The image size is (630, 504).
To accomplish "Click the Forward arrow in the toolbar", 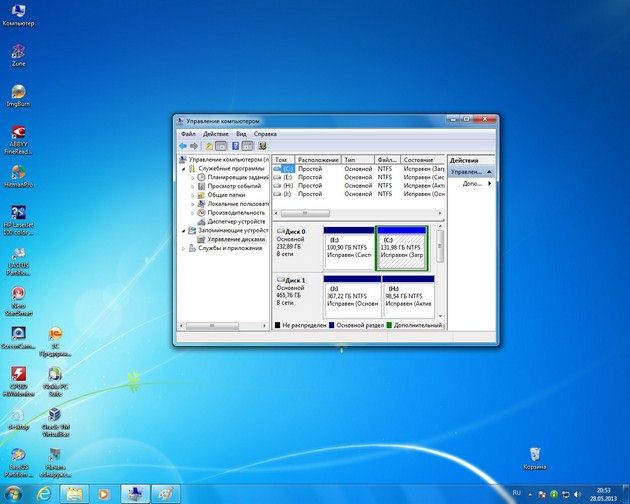I will pyautogui.click(x=194, y=146).
